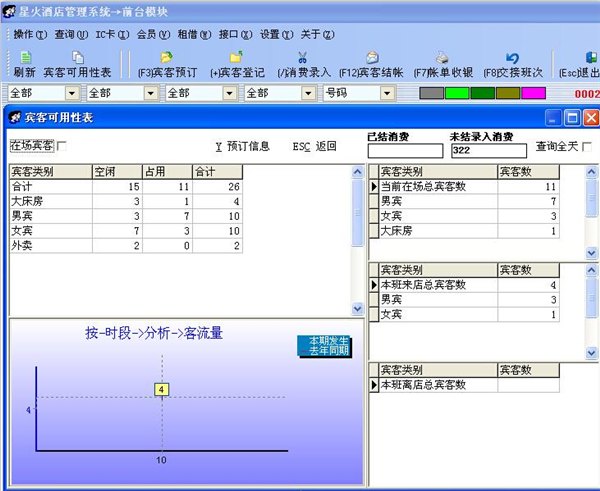Select the magenta status color swatch
The width and height of the screenshot is (600, 491).
[x=533, y=93]
